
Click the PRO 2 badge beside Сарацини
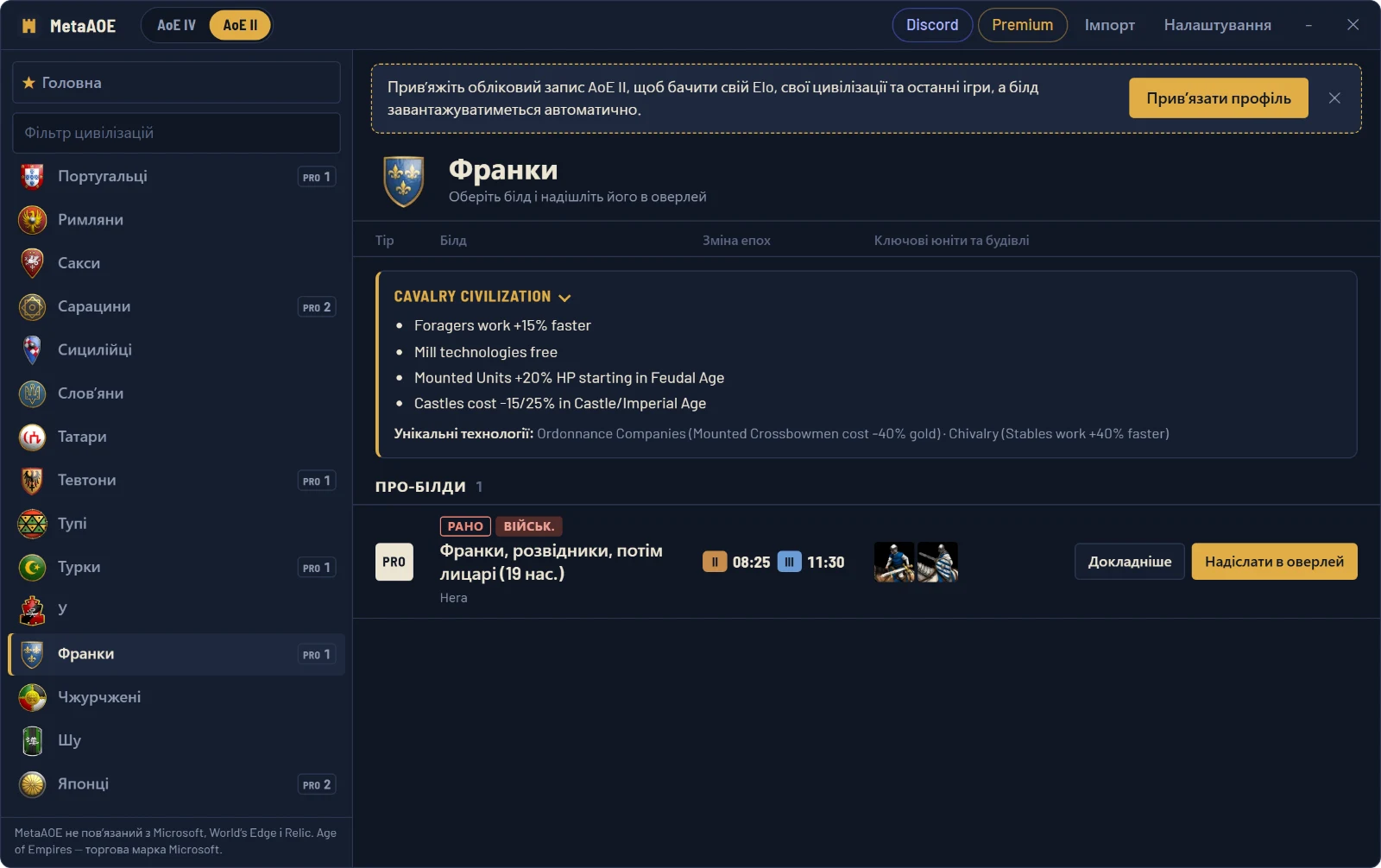(x=317, y=307)
